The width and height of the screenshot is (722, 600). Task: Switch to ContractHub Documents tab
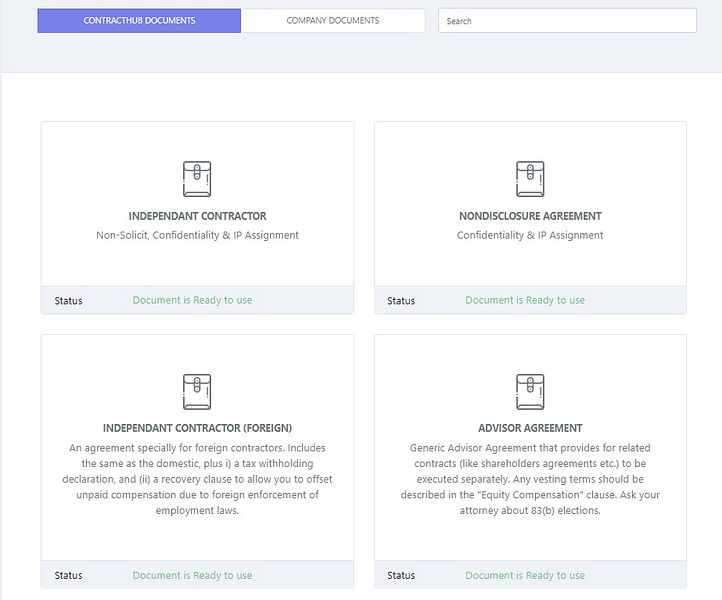click(x=139, y=21)
